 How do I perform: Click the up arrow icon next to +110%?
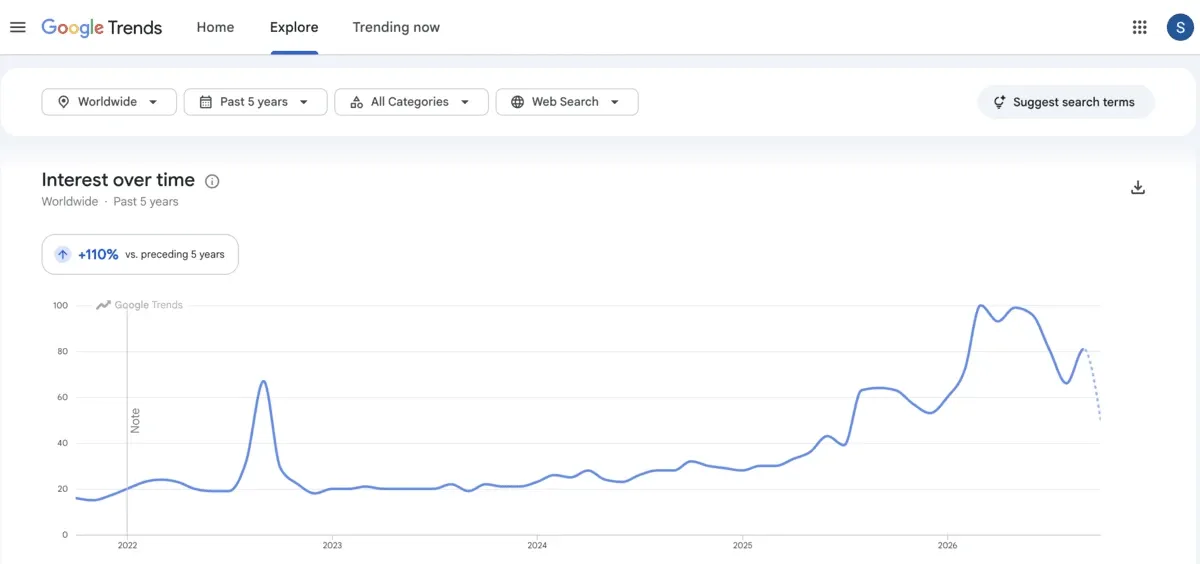click(63, 254)
